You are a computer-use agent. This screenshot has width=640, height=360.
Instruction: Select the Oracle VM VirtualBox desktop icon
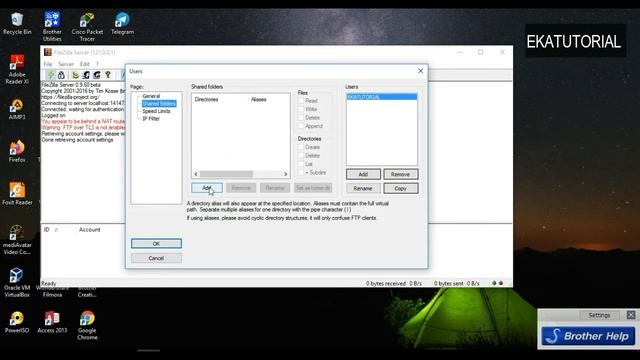point(17,282)
